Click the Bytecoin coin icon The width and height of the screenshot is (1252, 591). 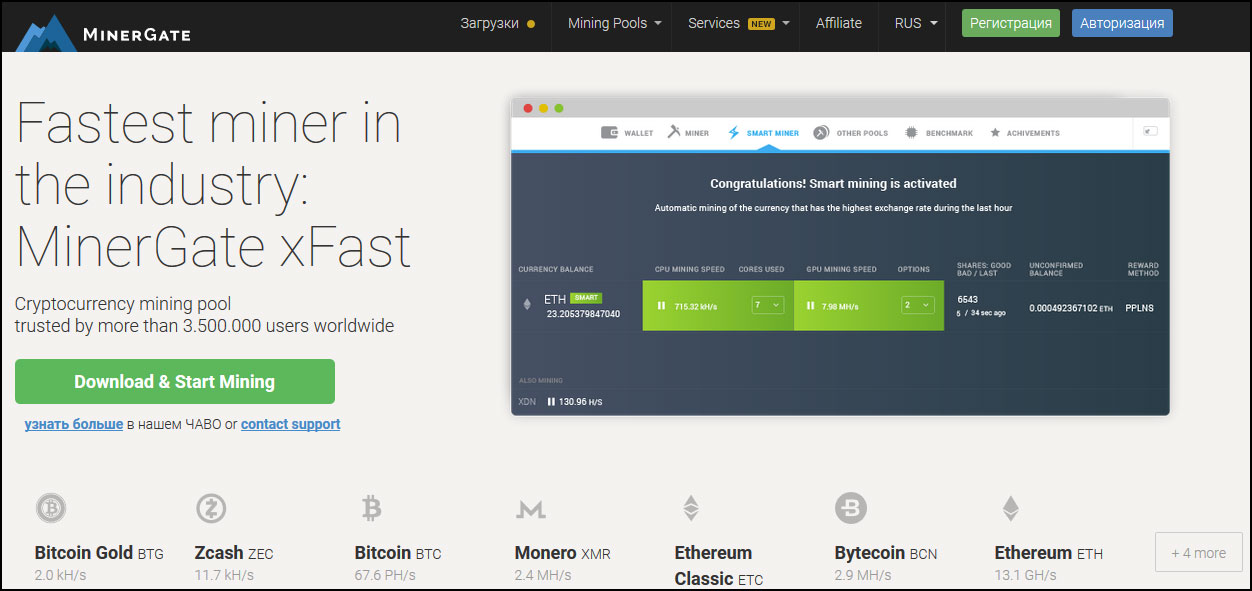pyautogui.click(x=851, y=509)
